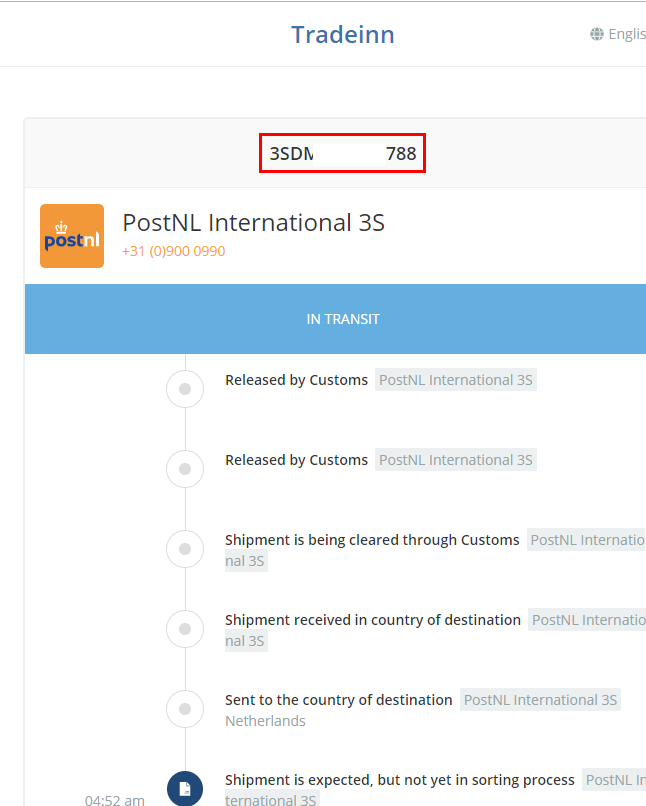Click the globe language icon
Image resolution: width=646 pixels, height=806 pixels.
click(x=597, y=34)
